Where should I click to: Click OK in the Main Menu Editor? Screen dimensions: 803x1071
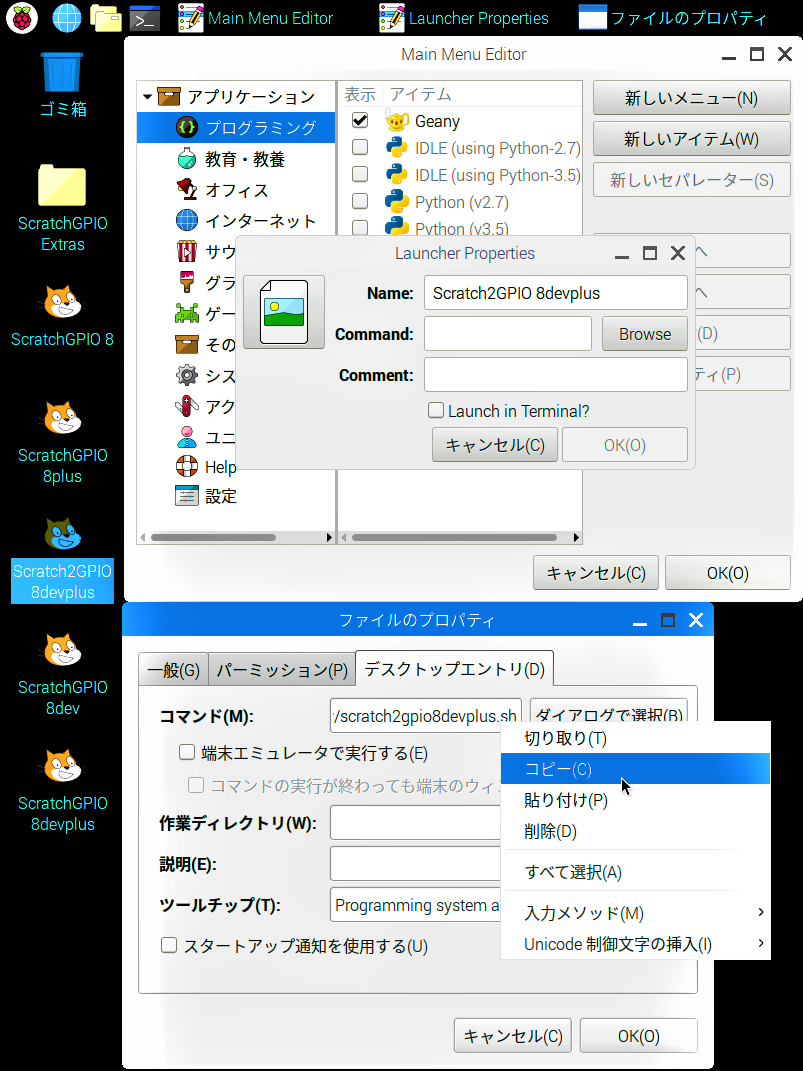pos(728,572)
